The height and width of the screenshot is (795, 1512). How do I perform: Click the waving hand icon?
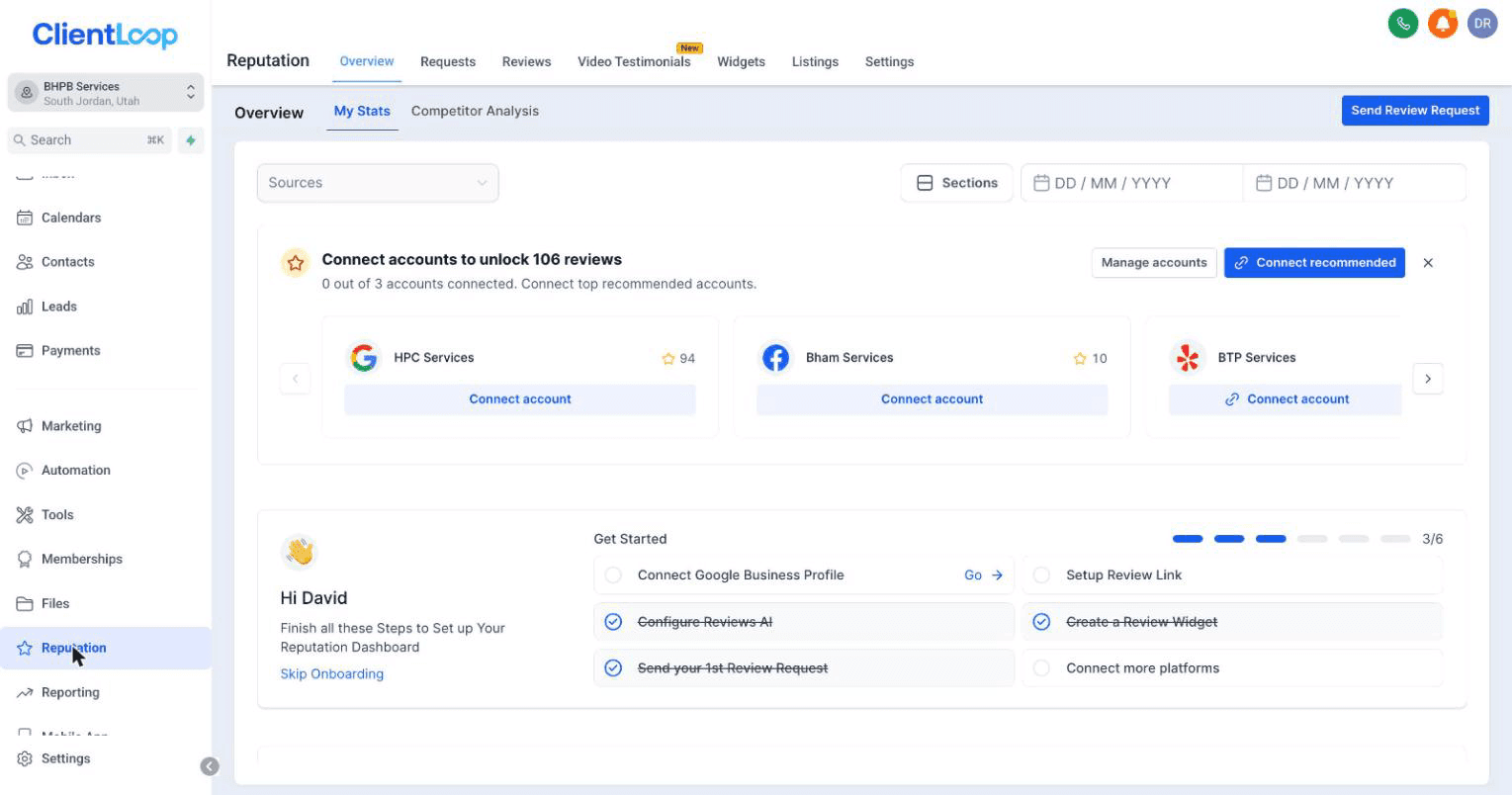coord(299,551)
